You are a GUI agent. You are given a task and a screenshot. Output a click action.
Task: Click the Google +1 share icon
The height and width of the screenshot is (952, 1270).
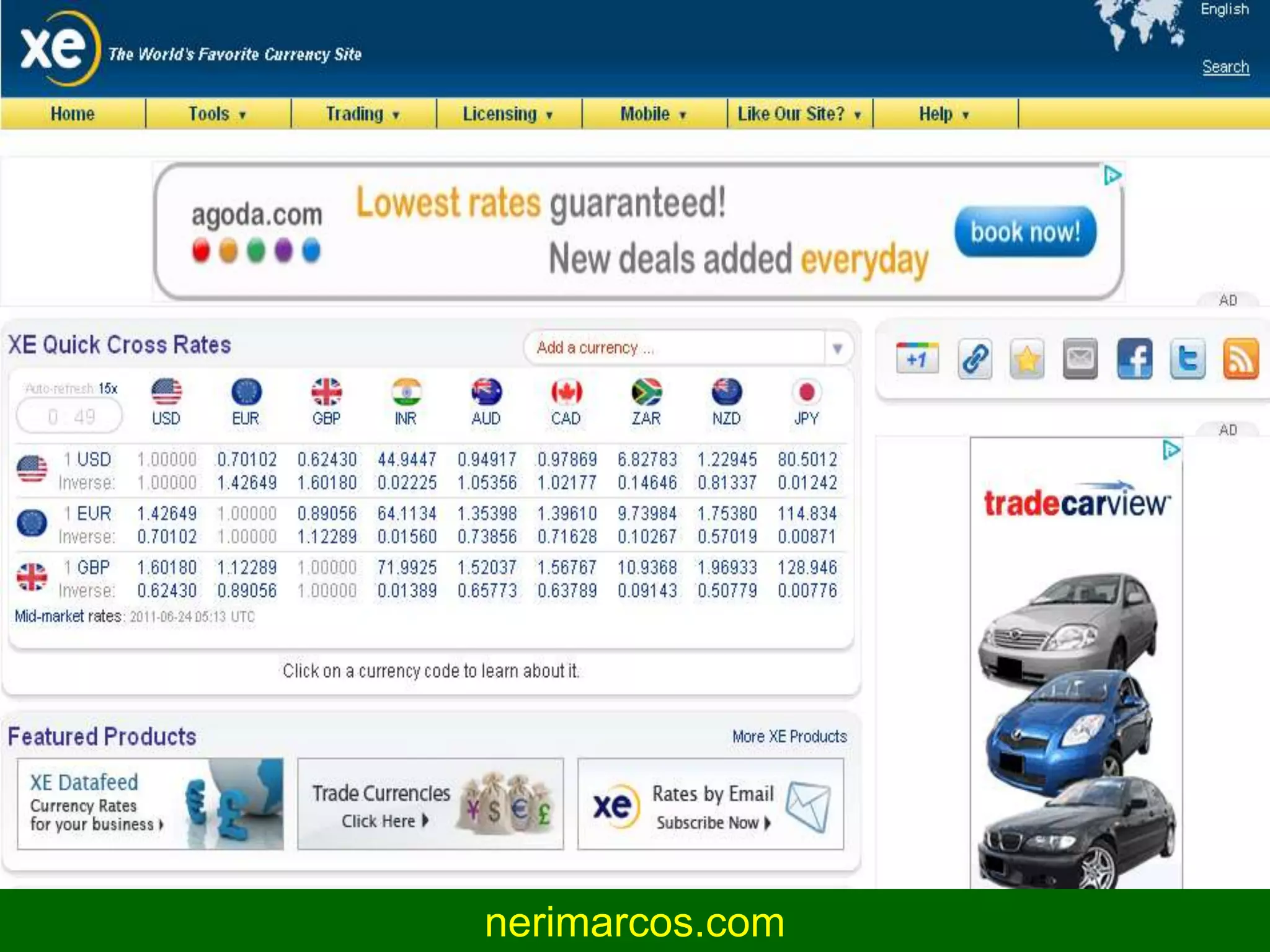[x=917, y=358]
